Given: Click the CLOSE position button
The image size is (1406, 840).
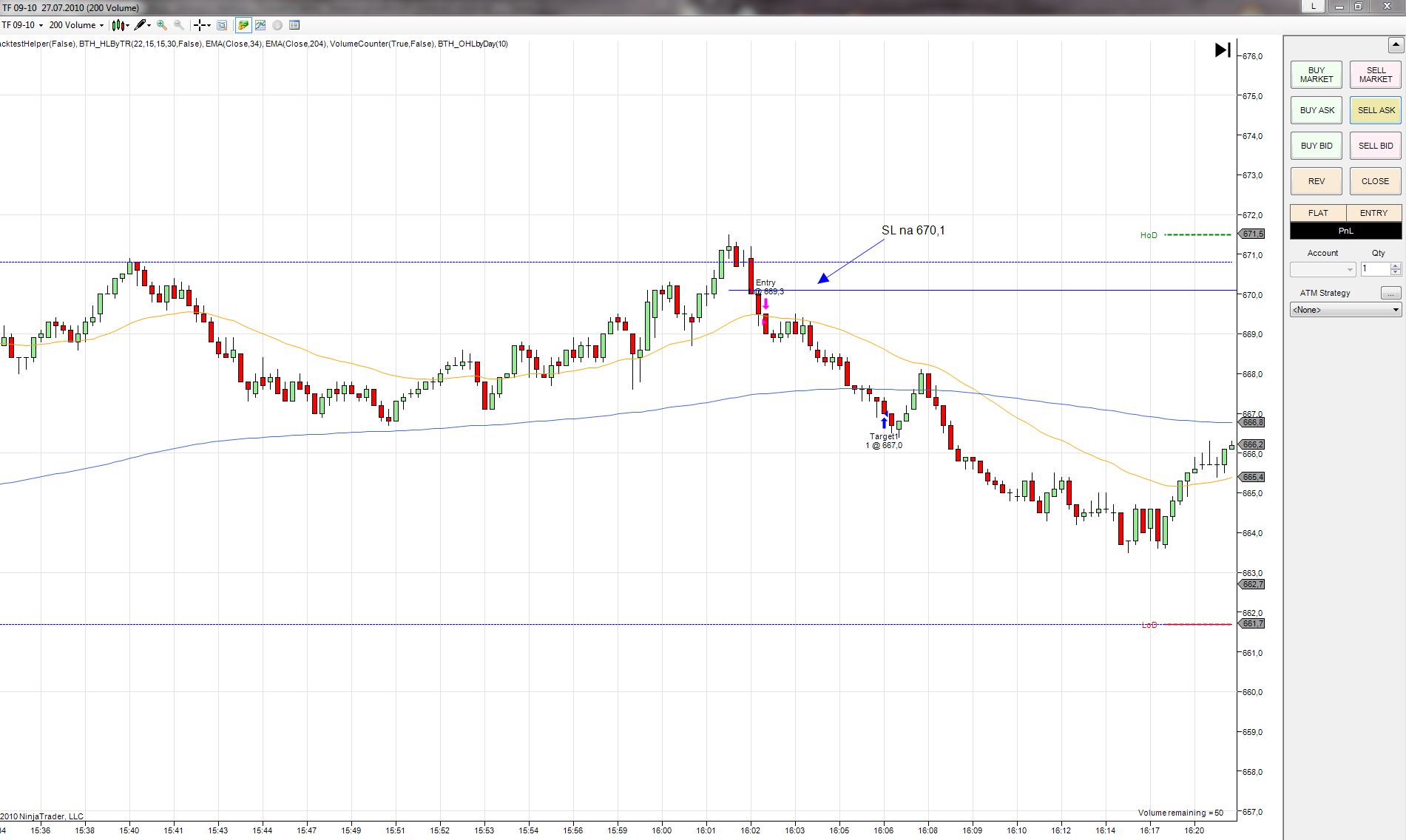Looking at the screenshot, I should click(x=1376, y=181).
